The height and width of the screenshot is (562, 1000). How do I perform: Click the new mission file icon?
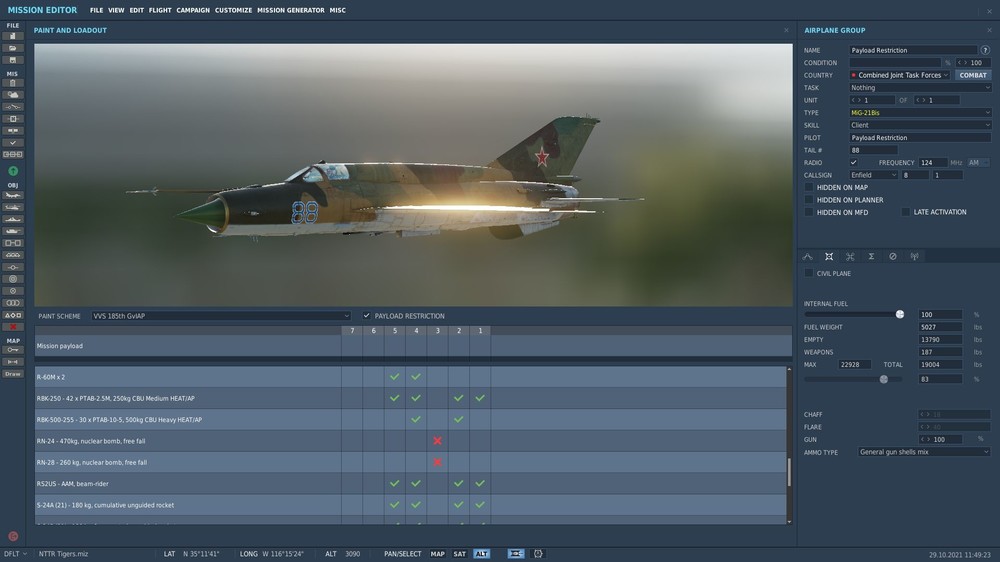click(x=13, y=36)
